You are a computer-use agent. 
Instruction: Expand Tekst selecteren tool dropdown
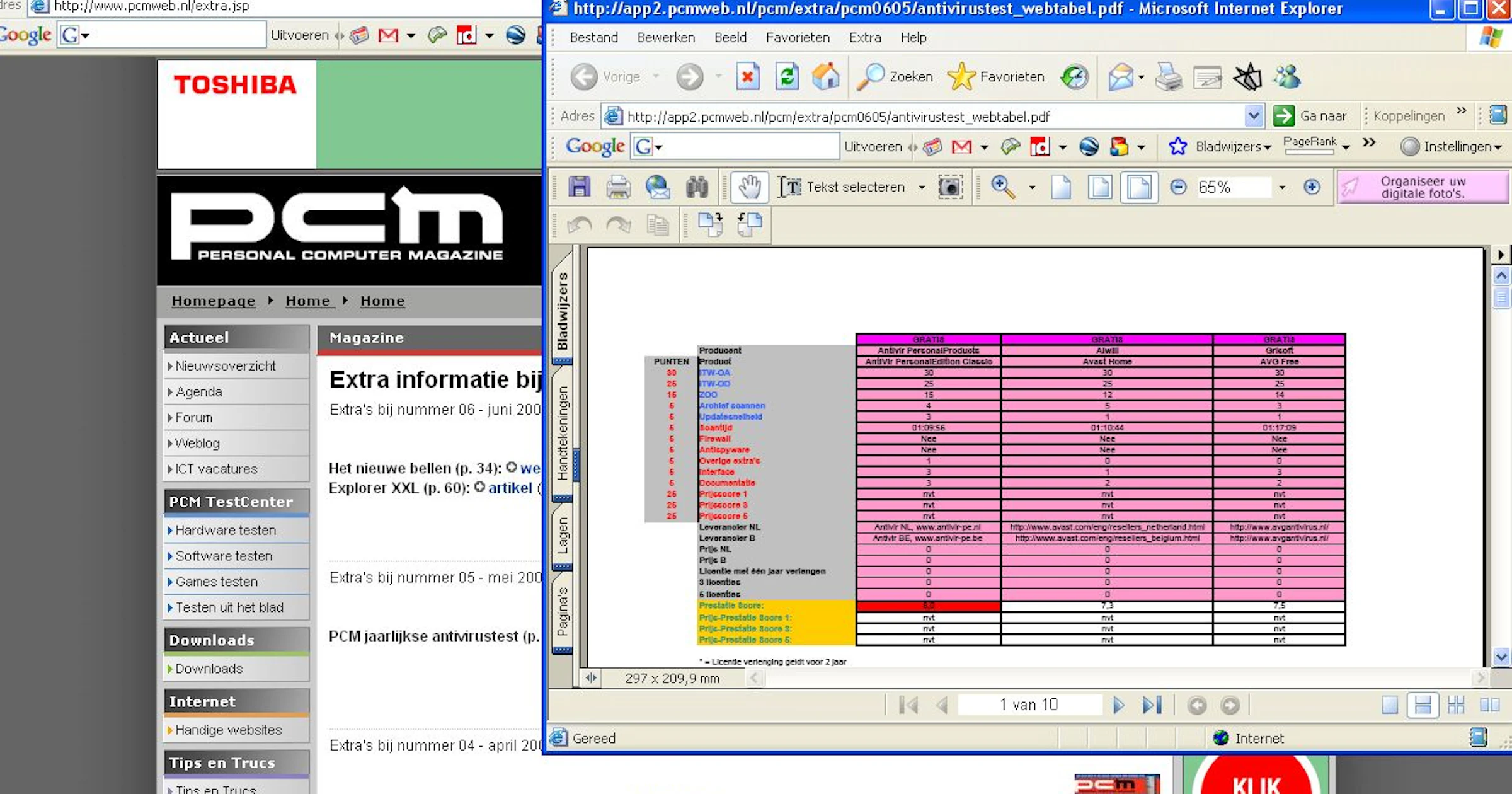[922, 187]
